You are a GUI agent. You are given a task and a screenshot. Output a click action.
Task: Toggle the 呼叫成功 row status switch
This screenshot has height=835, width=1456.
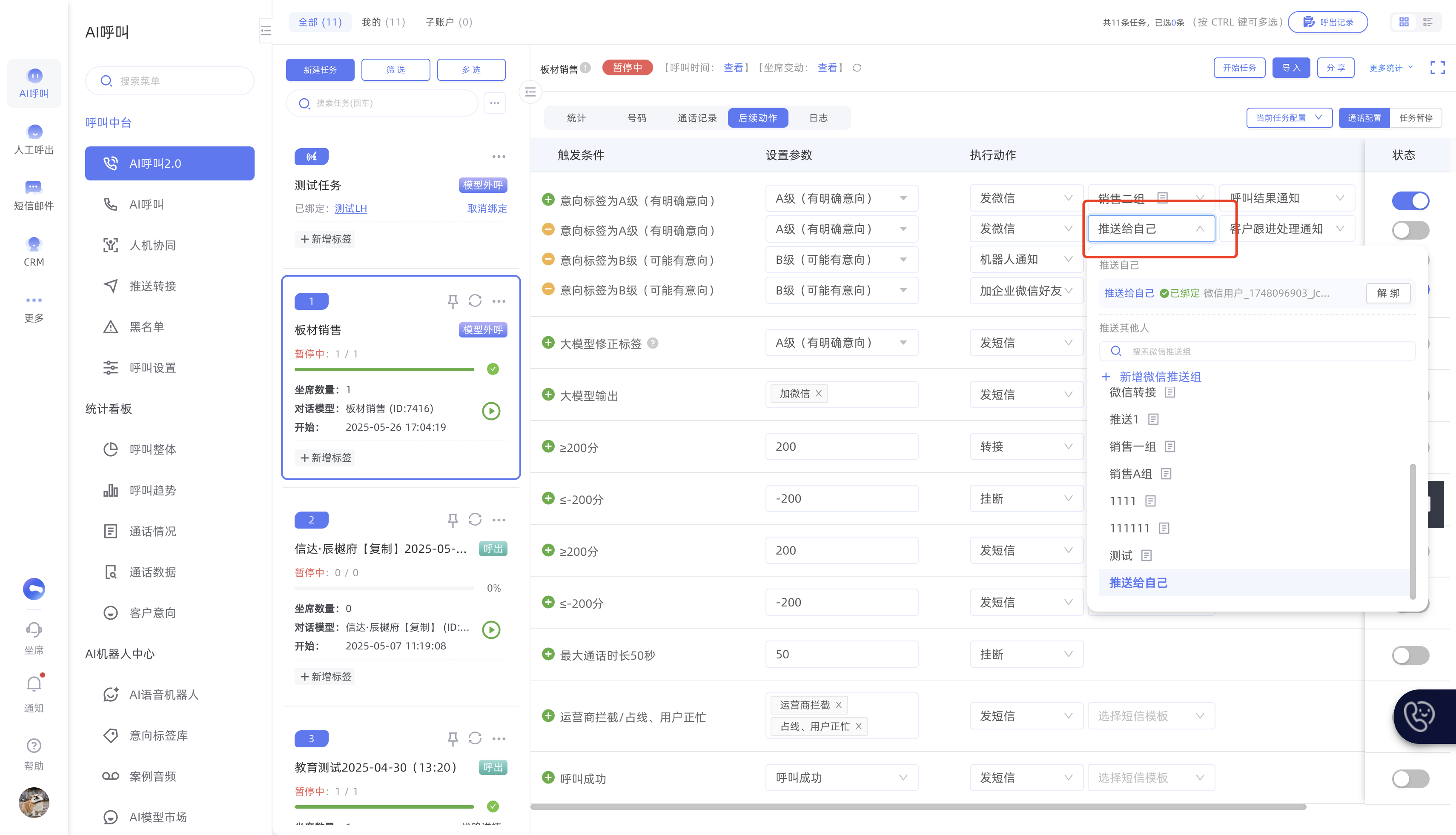[x=1411, y=779]
